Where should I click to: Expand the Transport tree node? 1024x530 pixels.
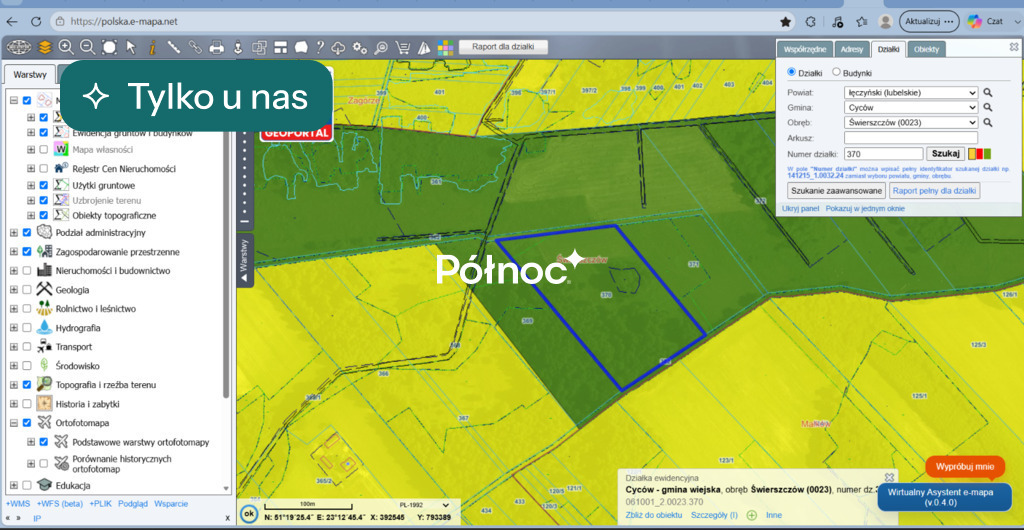pos(14,347)
